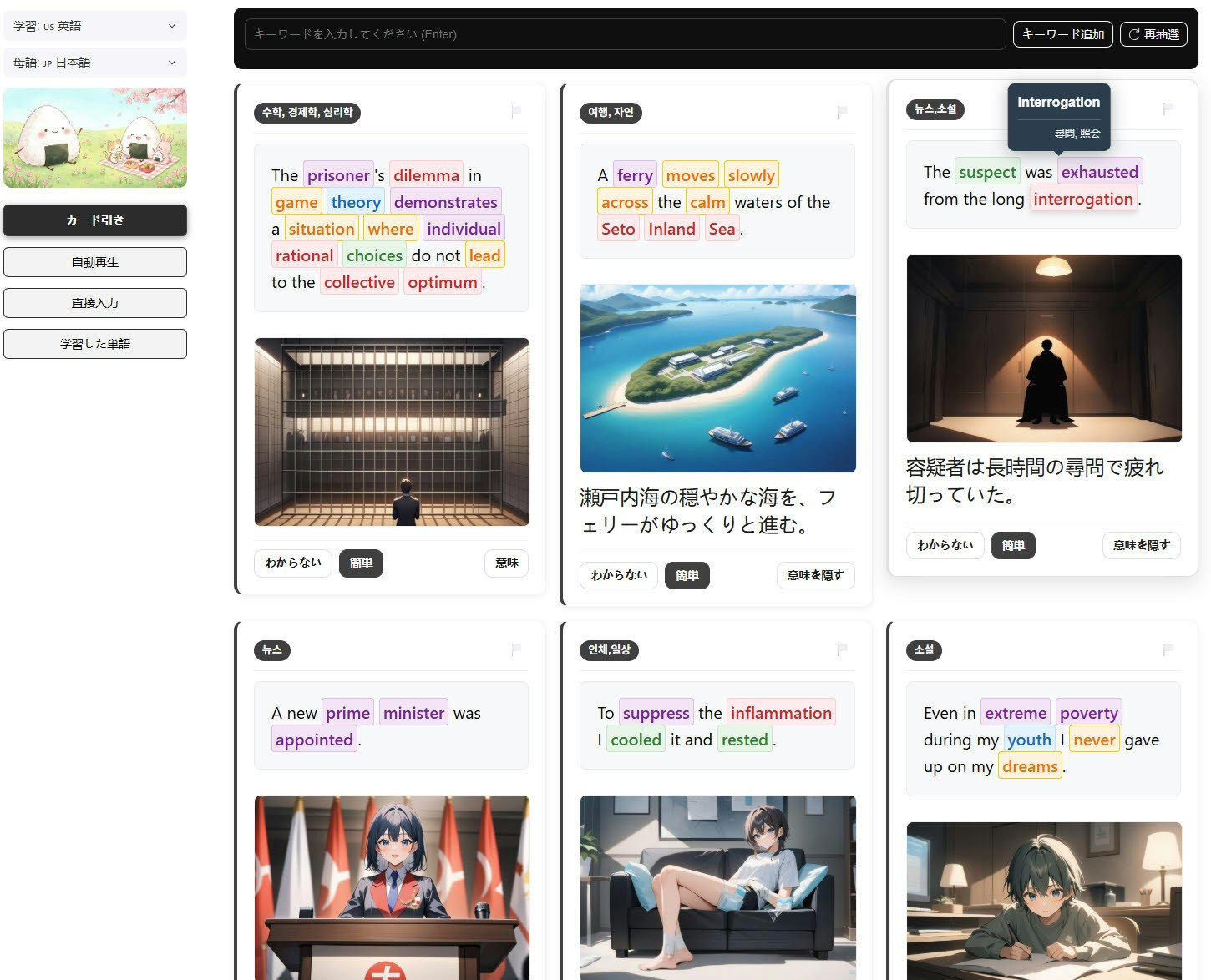Select カード引き in the sidebar

tap(94, 220)
